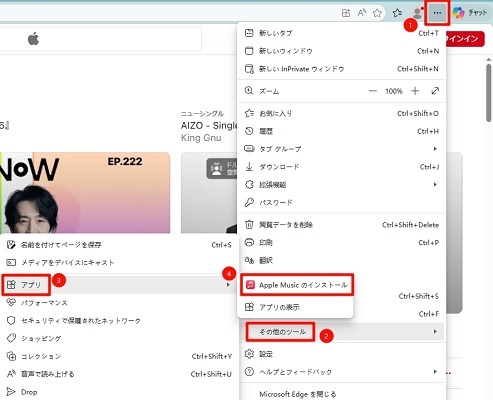Open the EP.222 show thumbnail
Viewport: 493px width, 400px height.
point(85,193)
